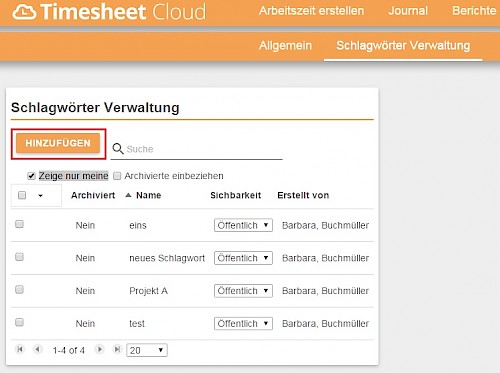Open visibility dropdown for Projekt A
500x373 pixels.
point(243,291)
